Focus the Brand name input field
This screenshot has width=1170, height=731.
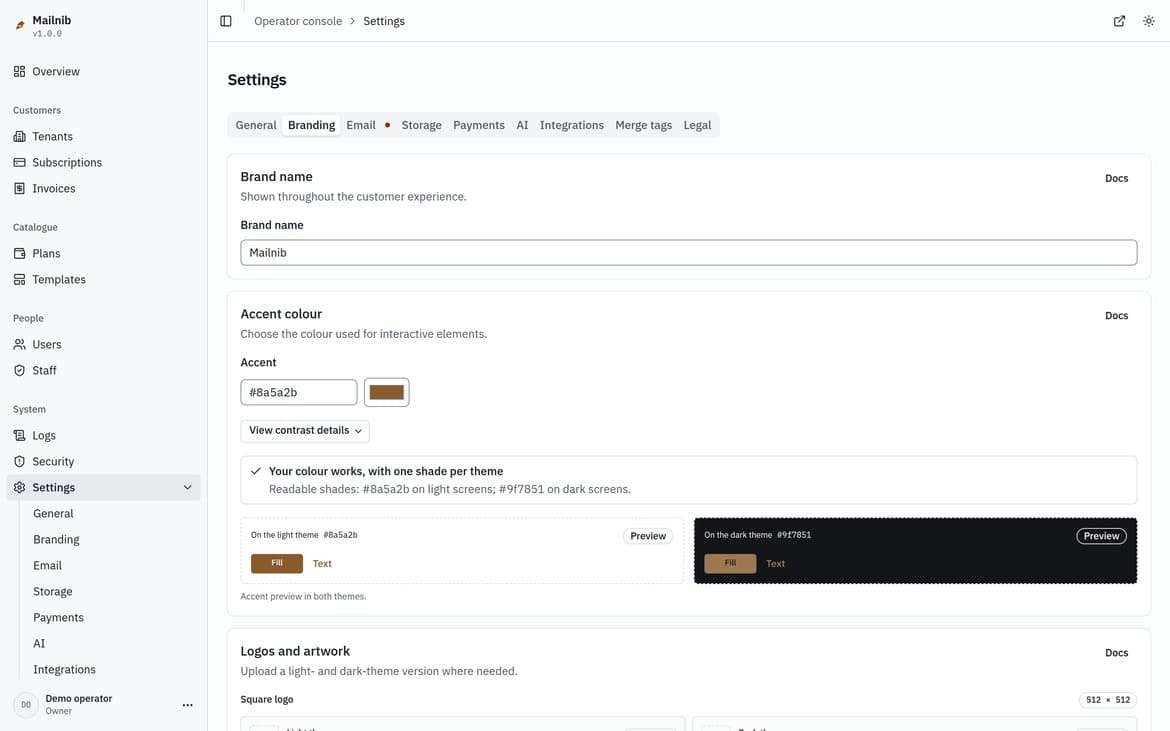[x=688, y=253]
